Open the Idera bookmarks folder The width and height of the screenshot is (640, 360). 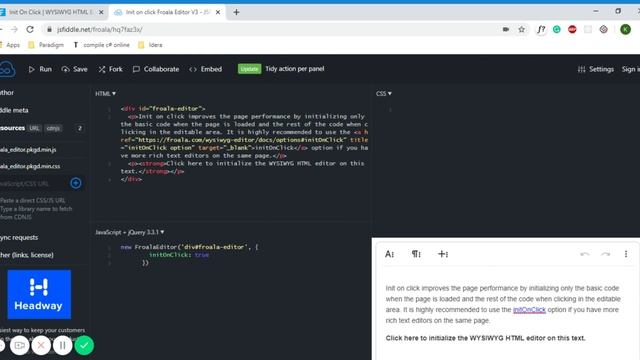click(x=151, y=45)
